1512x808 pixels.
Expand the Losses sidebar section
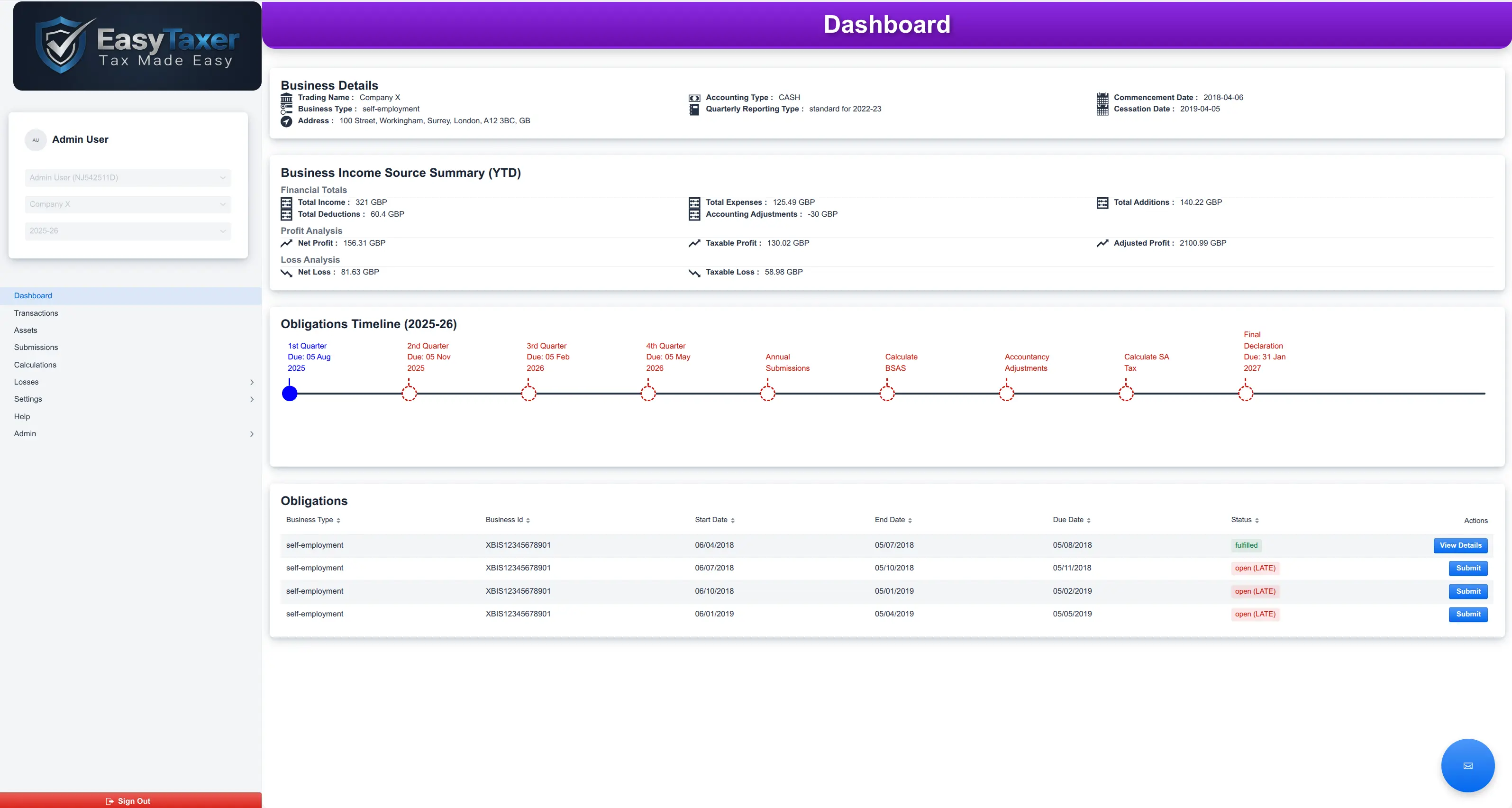[x=26, y=382]
